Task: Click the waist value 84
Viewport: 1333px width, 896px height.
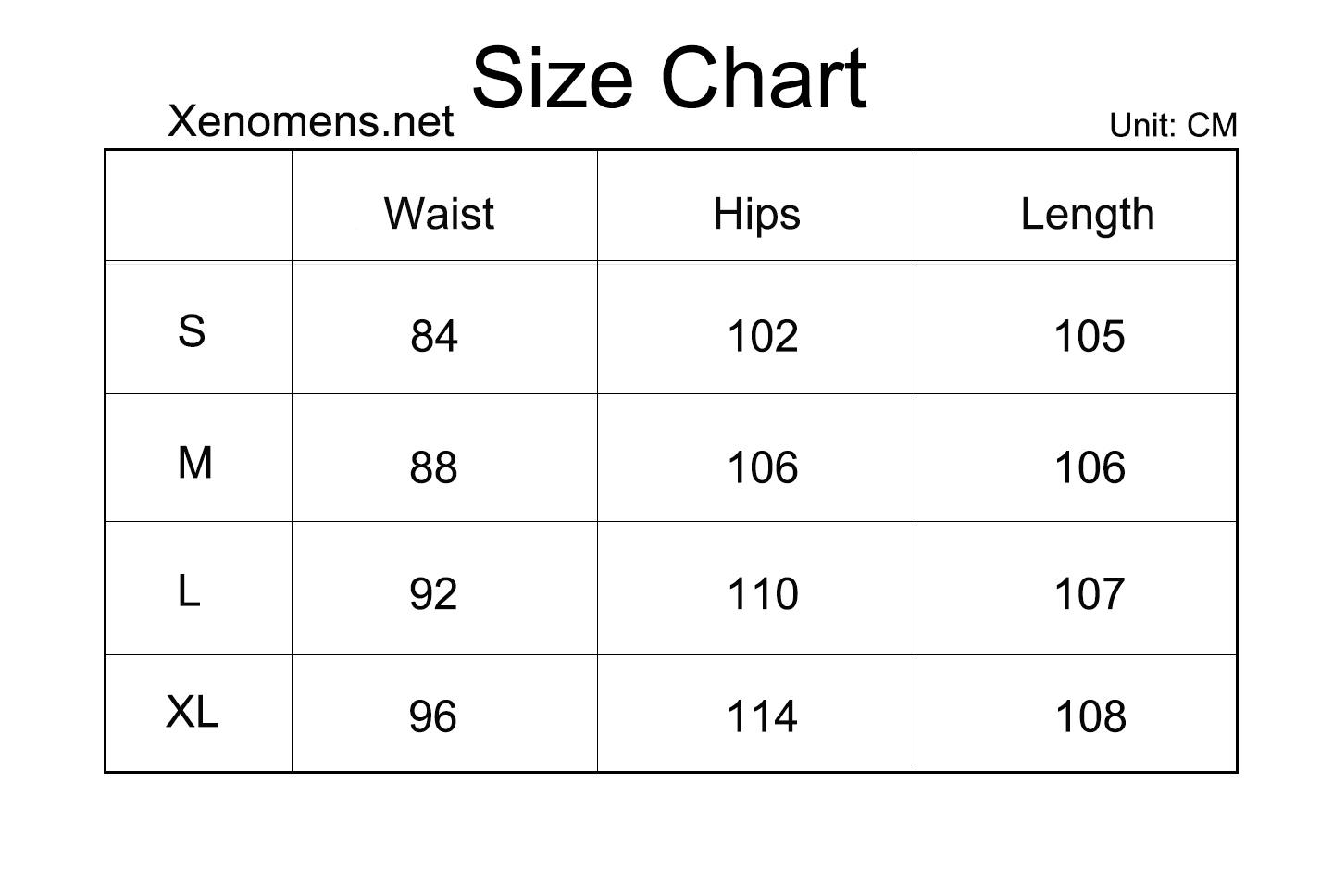Action: tap(434, 337)
